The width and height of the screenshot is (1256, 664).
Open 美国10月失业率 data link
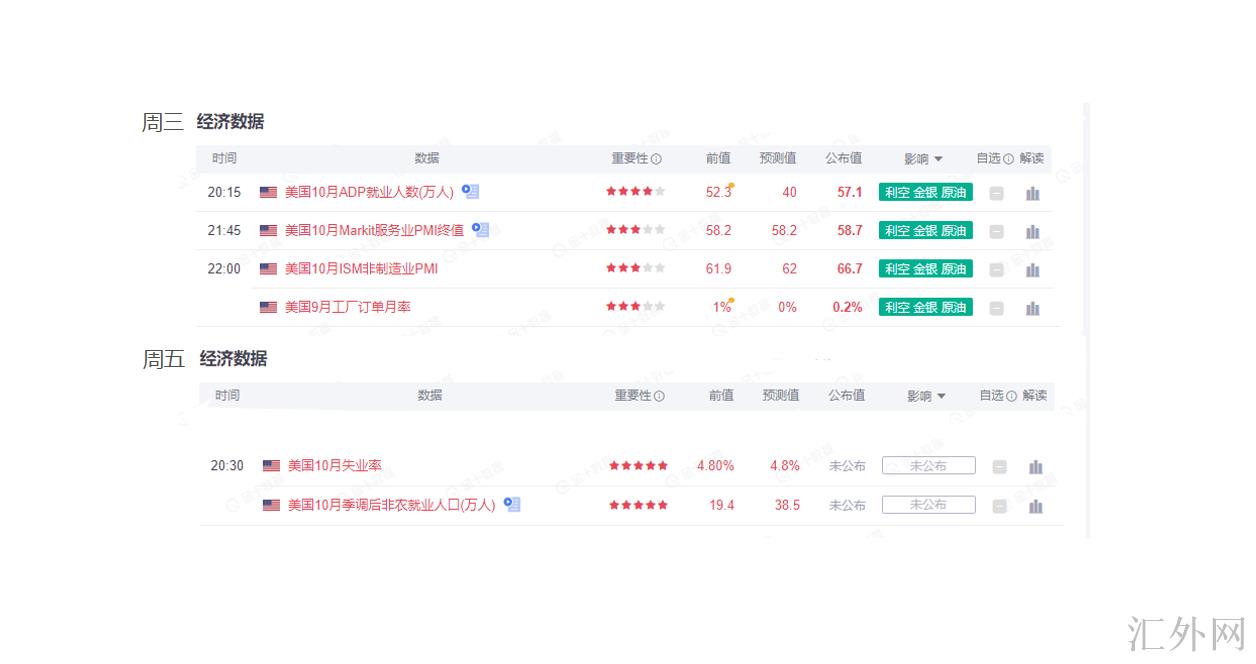pos(335,465)
